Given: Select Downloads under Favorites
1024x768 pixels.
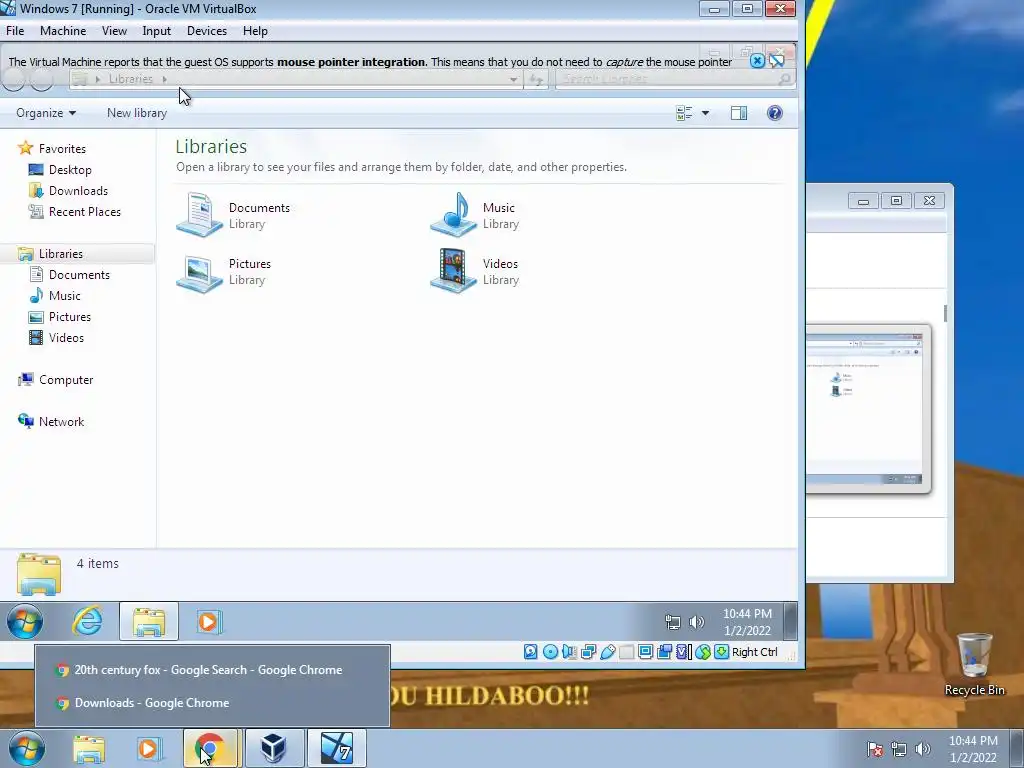Looking at the screenshot, I should pyautogui.click(x=69, y=191).
